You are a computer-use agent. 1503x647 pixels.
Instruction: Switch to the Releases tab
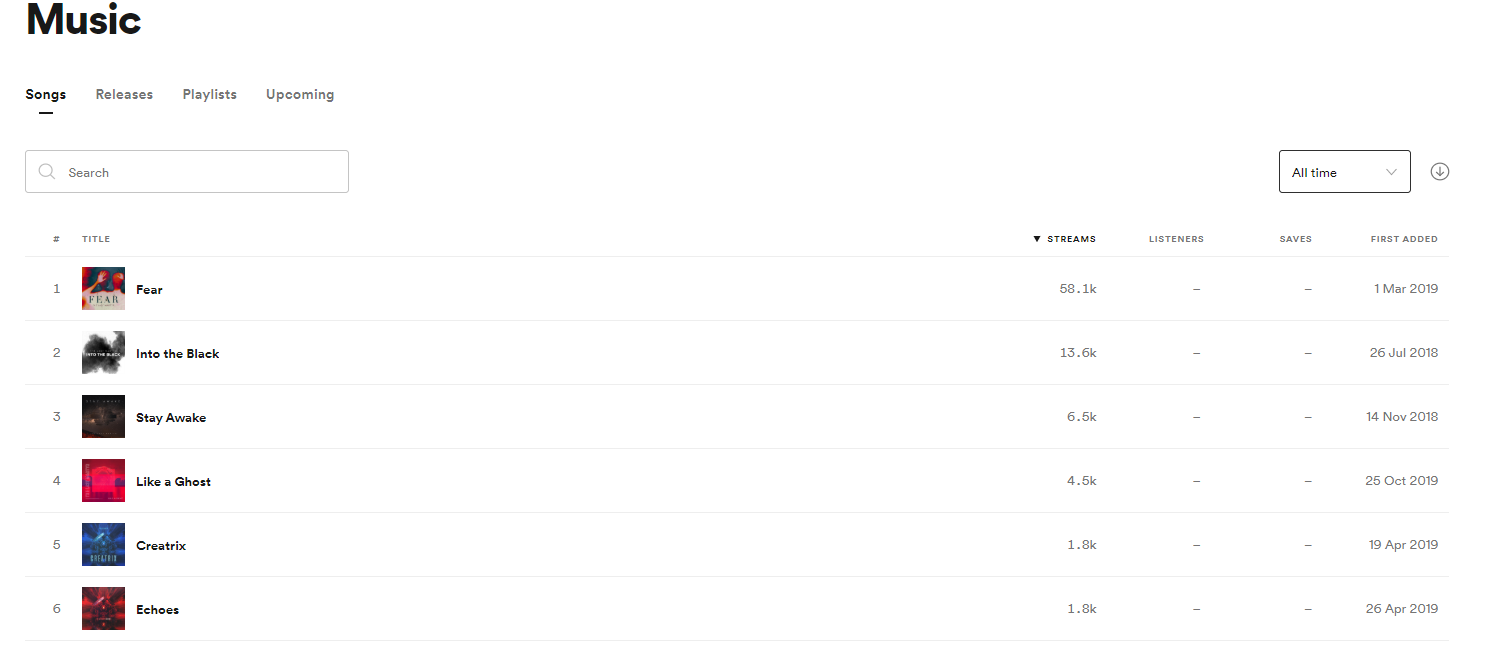tap(124, 94)
